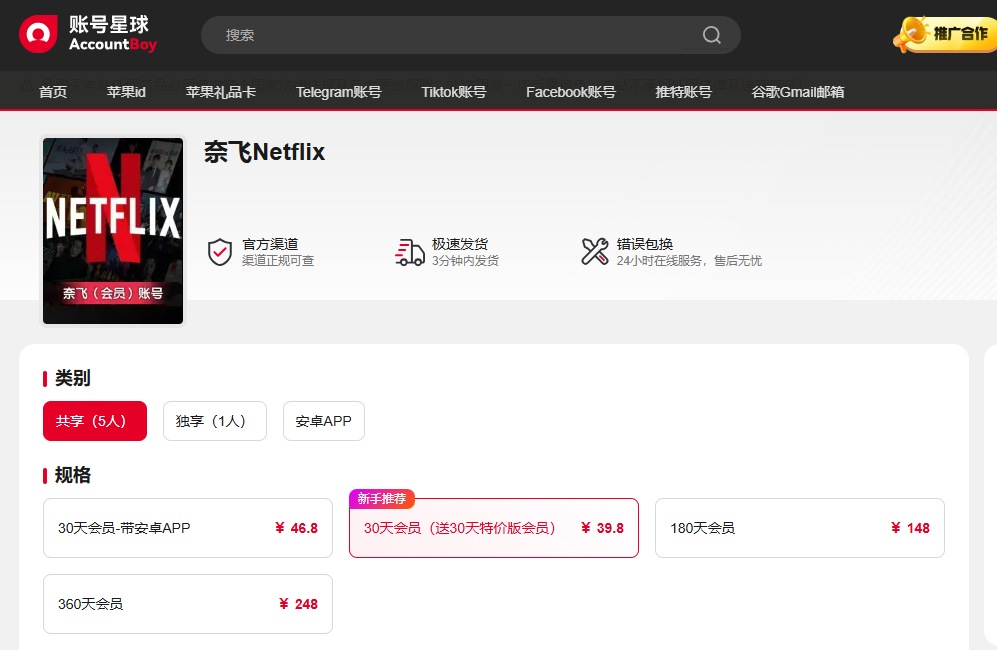
Task: Click the AccountBoy logo icon
Action: point(39,34)
